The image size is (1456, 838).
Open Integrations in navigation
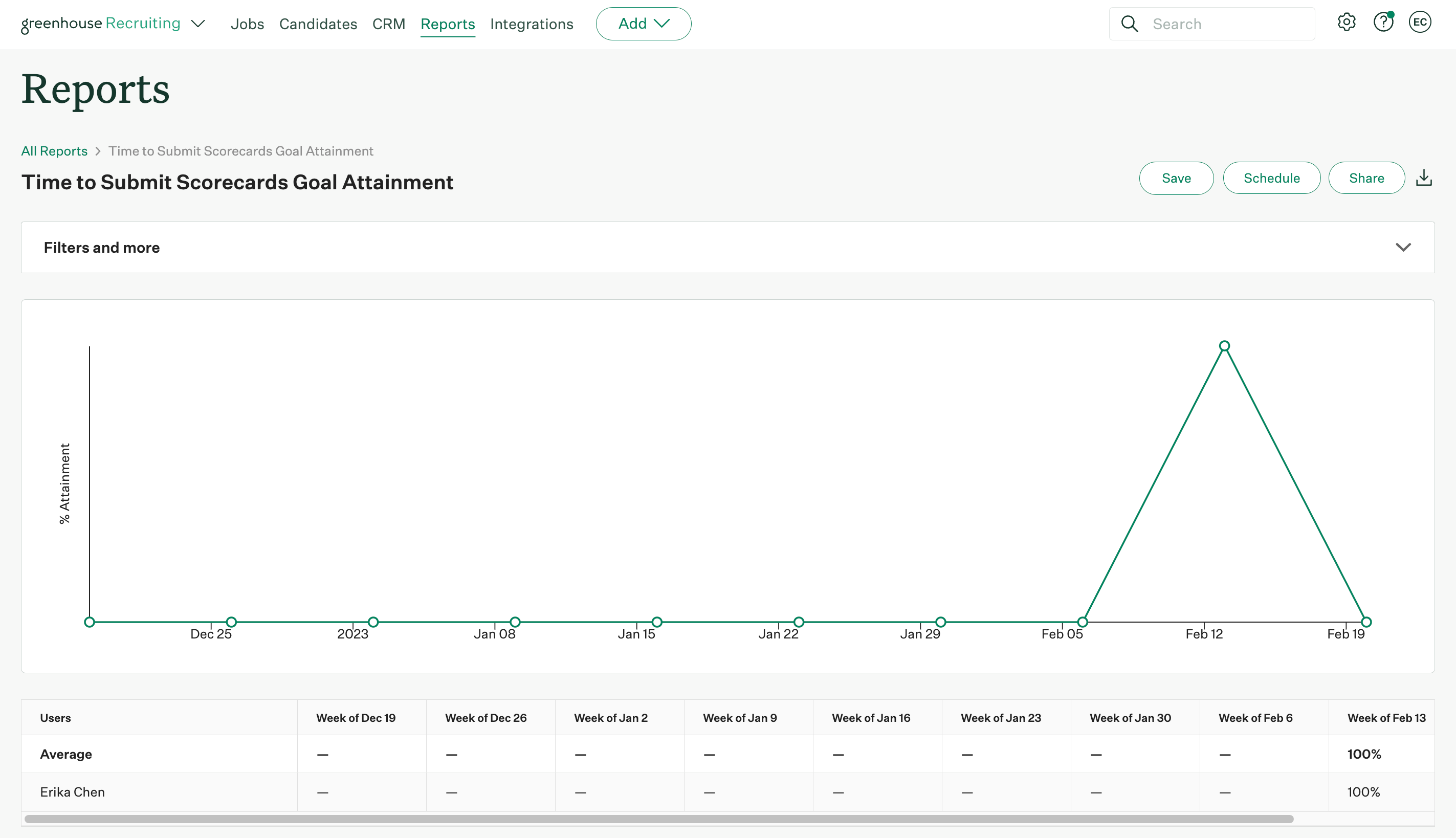[531, 24]
